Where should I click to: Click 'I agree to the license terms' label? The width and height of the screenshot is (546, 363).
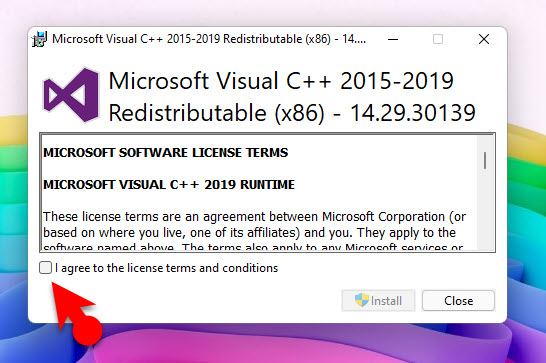point(166,268)
